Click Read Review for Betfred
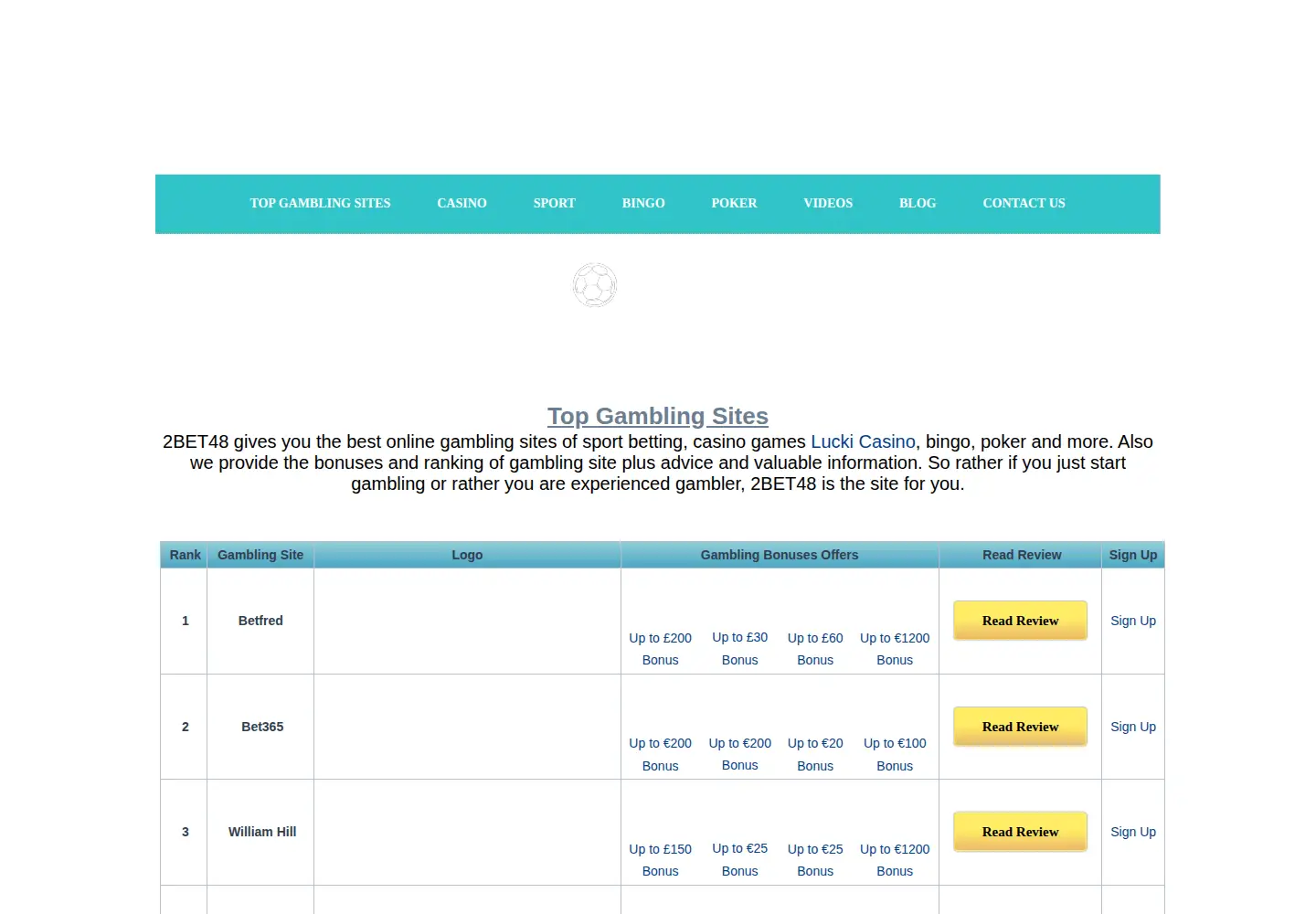 1020,621
